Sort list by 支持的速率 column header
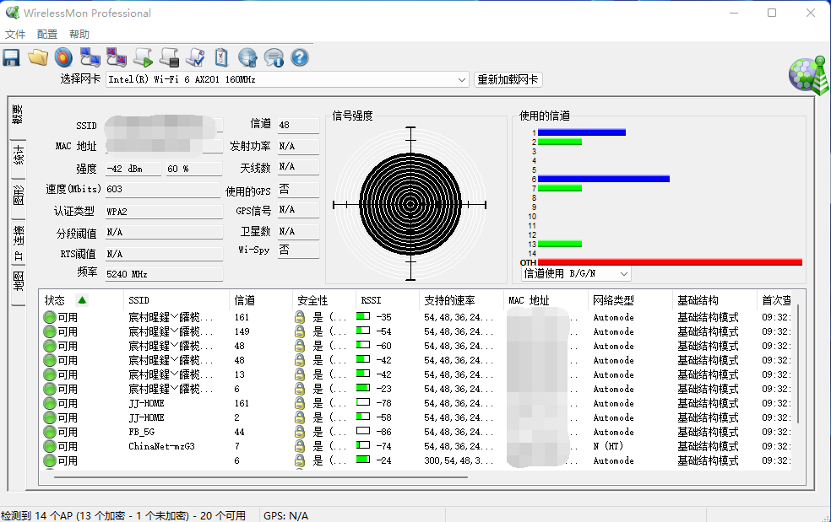This screenshot has height=522, width=832. coord(461,300)
